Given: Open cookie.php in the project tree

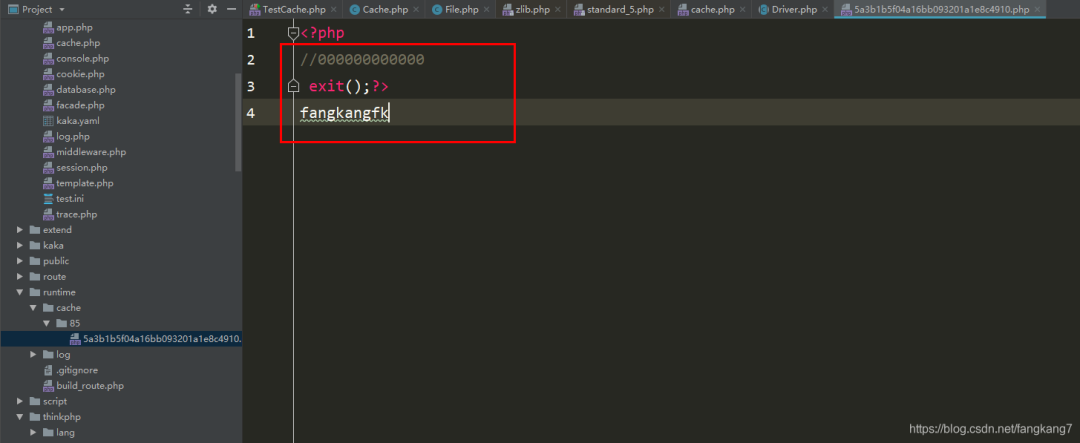Looking at the screenshot, I should (81, 74).
